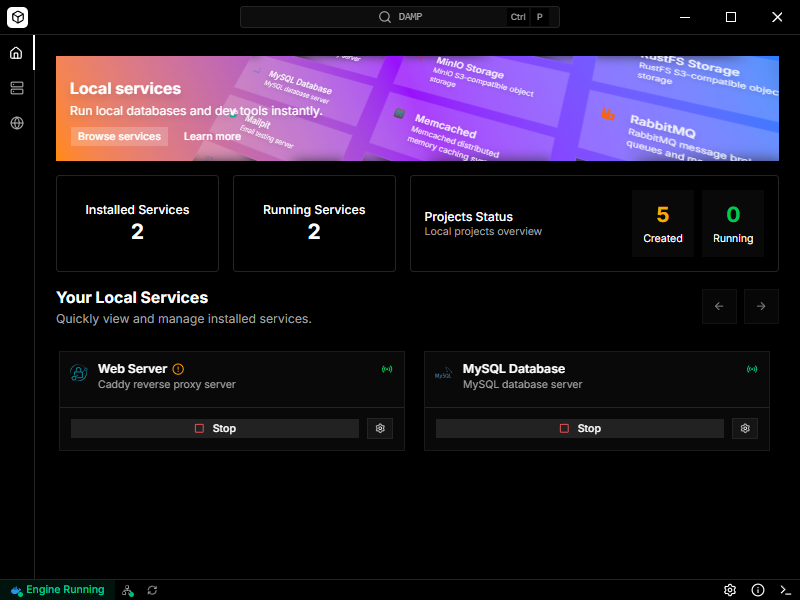Toggle the MySQL Database running indicator
This screenshot has width=800, height=600.
point(752,369)
